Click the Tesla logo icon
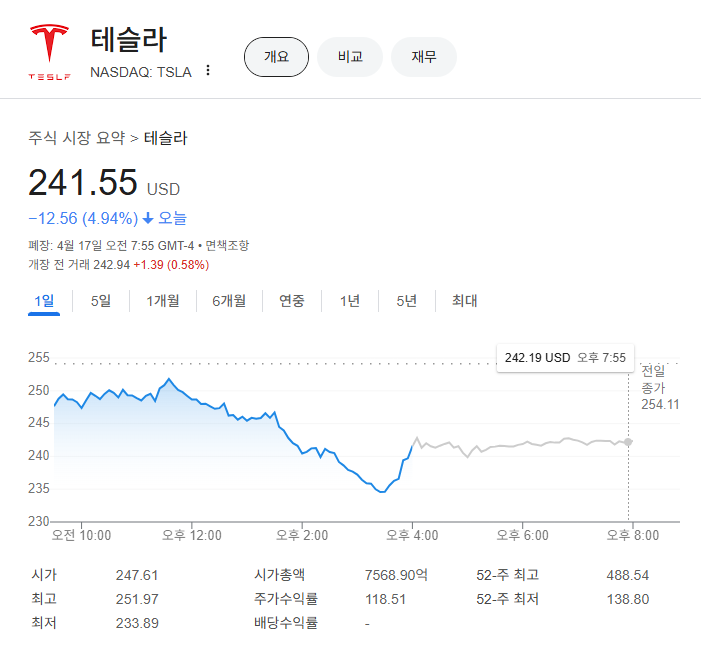The width and height of the screenshot is (701, 647). (49, 52)
